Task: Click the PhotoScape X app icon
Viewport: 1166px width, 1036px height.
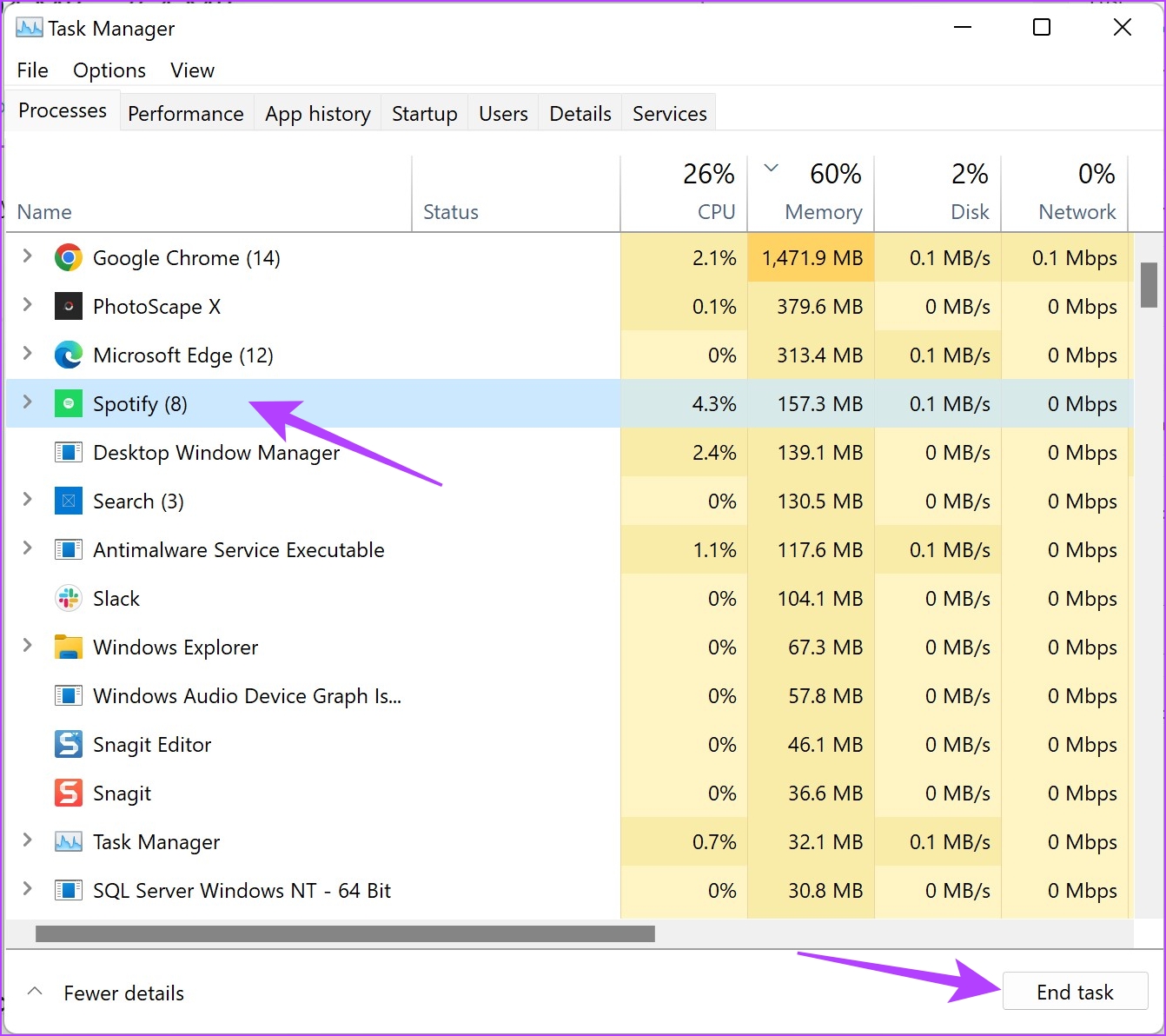Action: 69,307
